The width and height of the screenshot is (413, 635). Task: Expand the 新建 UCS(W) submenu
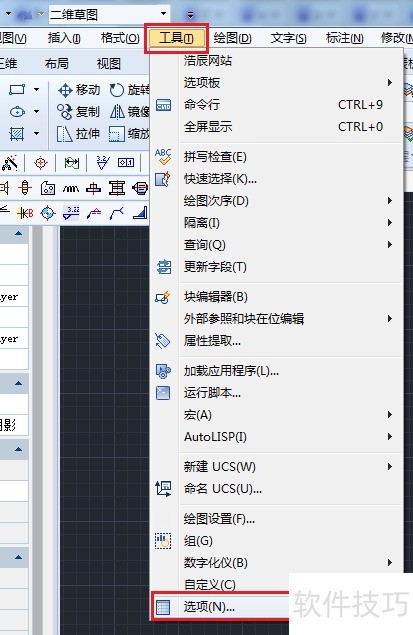pos(275,467)
